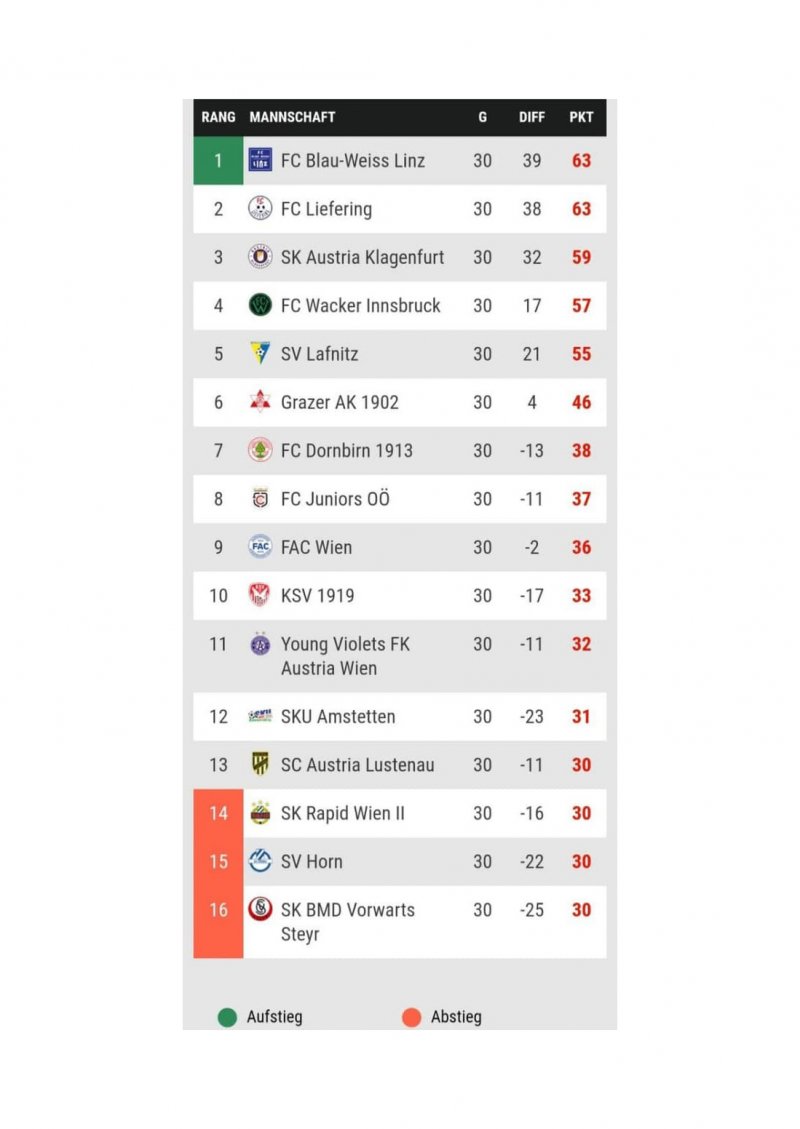Click the orange Abstieg legend dot
The width and height of the screenshot is (800, 1129).
411,1018
